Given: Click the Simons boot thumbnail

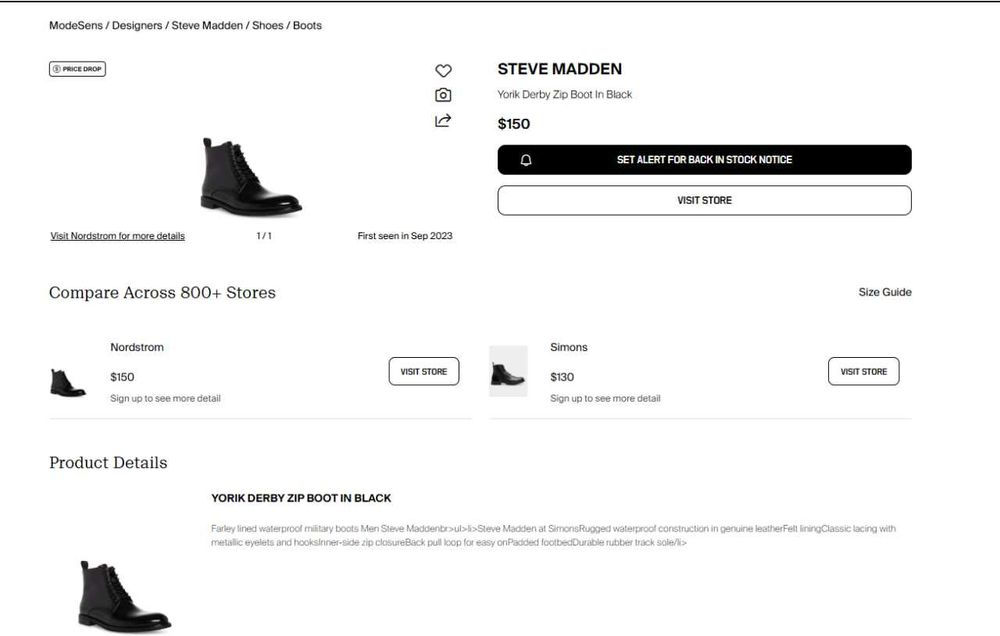Looking at the screenshot, I should 508,372.
